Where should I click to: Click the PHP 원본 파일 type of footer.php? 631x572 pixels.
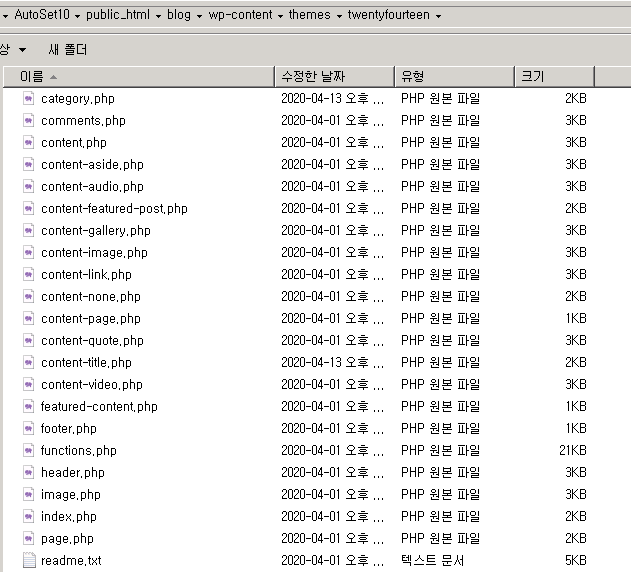point(440,429)
